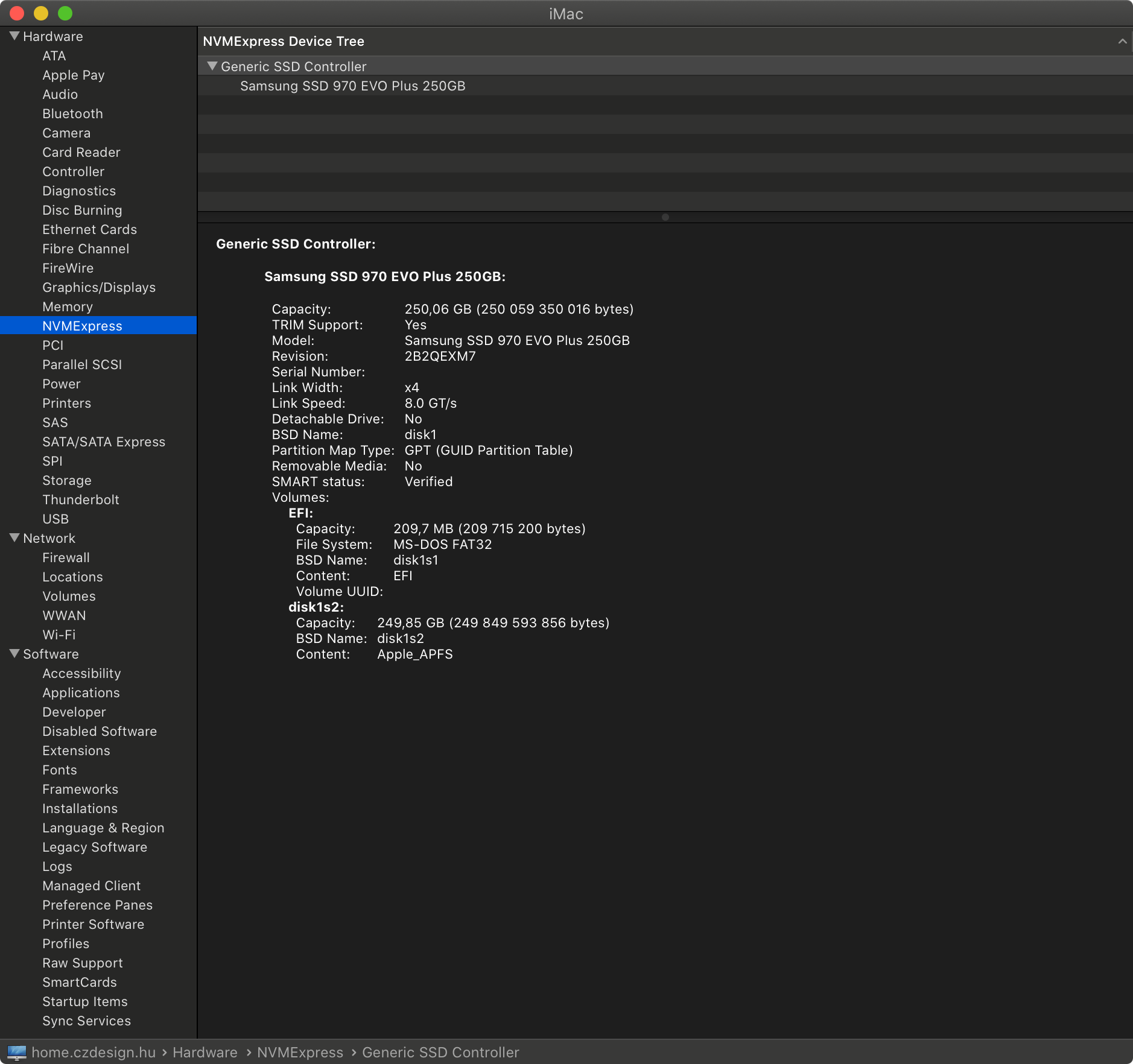This screenshot has height=1064, width=1133.
Task: Select Accessibility under Software
Action: point(81,673)
